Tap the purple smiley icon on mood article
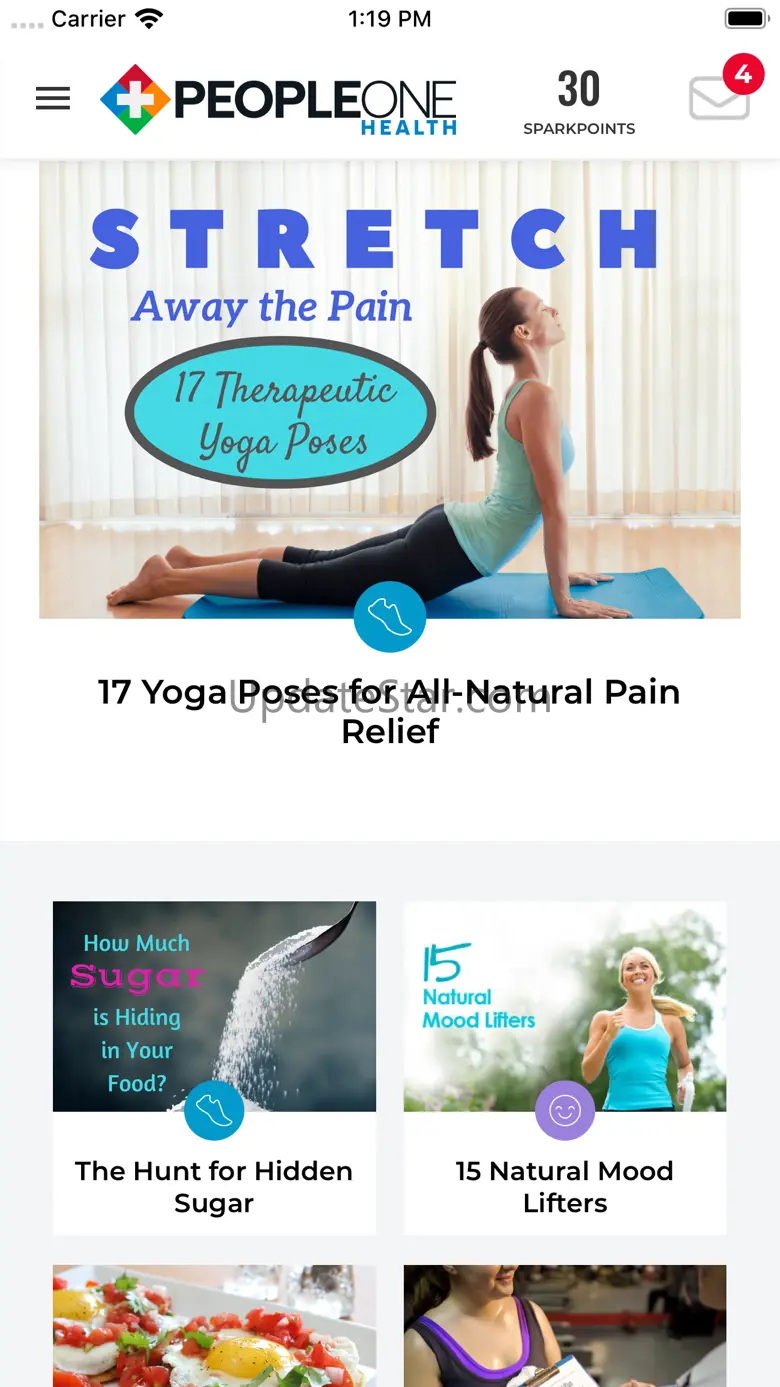 pyautogui.click(x=565, y=1110)
